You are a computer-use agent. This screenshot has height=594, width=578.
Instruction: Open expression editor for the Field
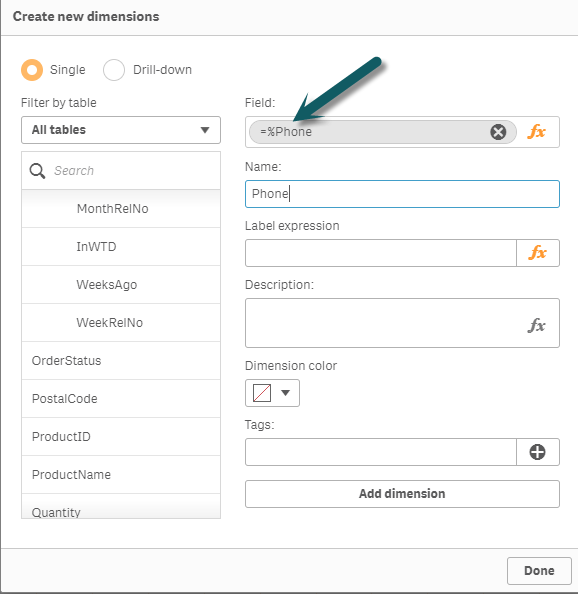tap(537, 132)
